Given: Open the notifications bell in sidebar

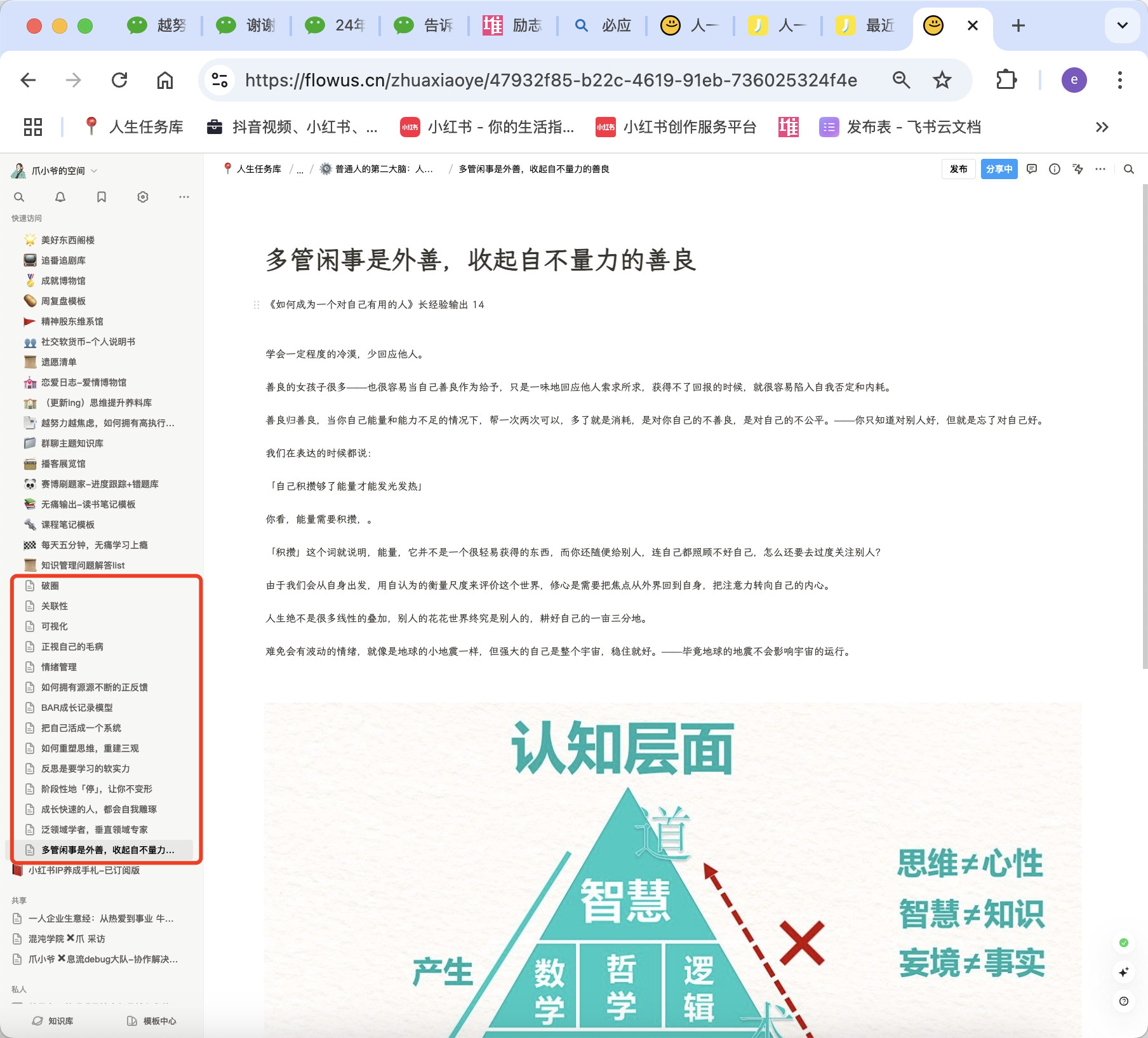Looking at the screenshot, I should 60,197.
